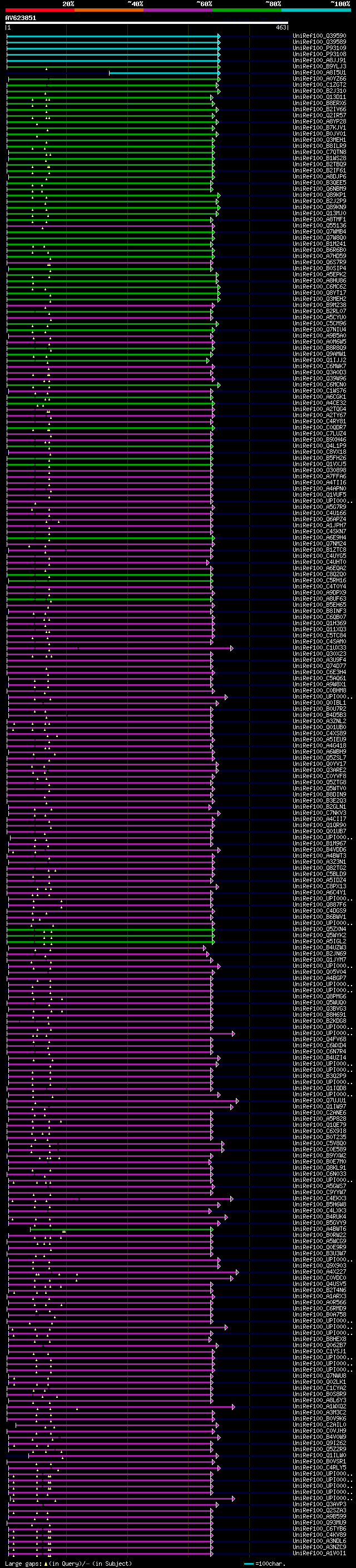Click hit label UniRef100_C1ZGT2
This screenshot has width=356, height=1568.
[319, 85]
